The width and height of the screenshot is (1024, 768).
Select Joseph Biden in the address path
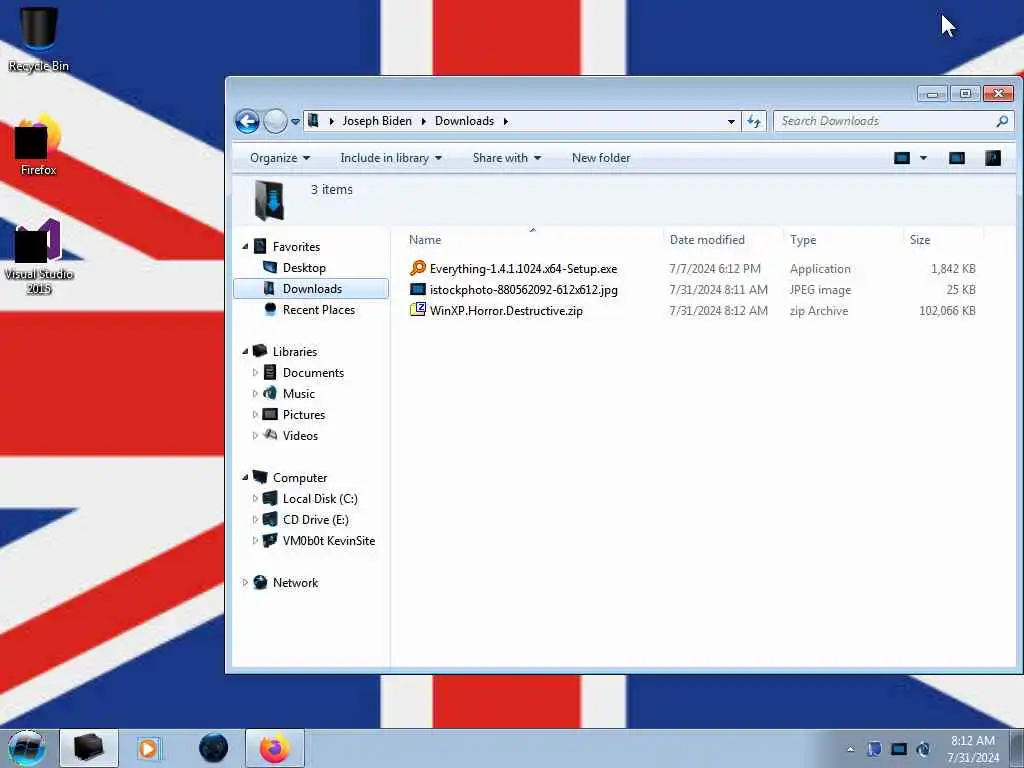[377, 121]
